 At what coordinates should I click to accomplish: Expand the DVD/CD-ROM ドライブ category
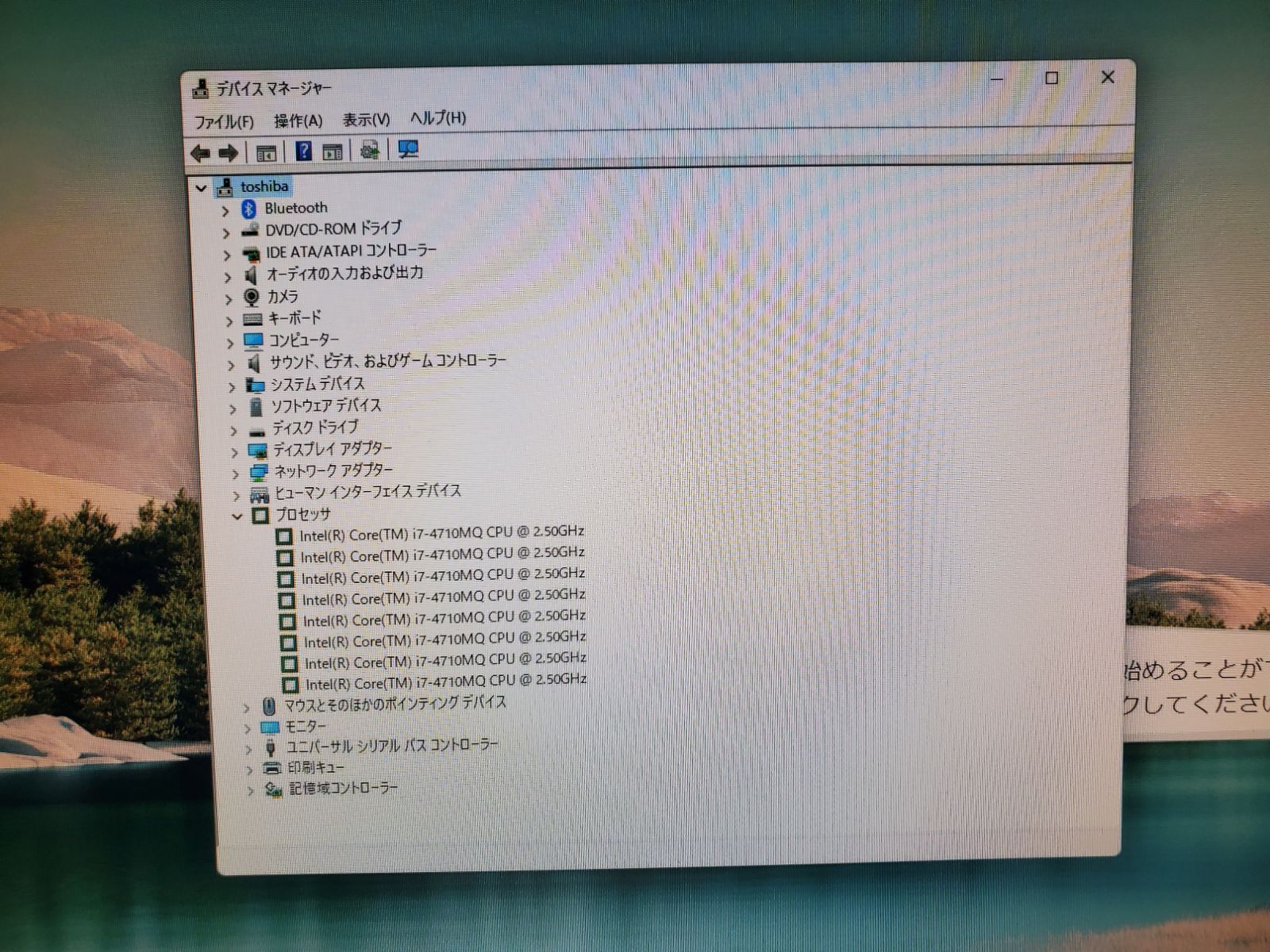point(226,232)
